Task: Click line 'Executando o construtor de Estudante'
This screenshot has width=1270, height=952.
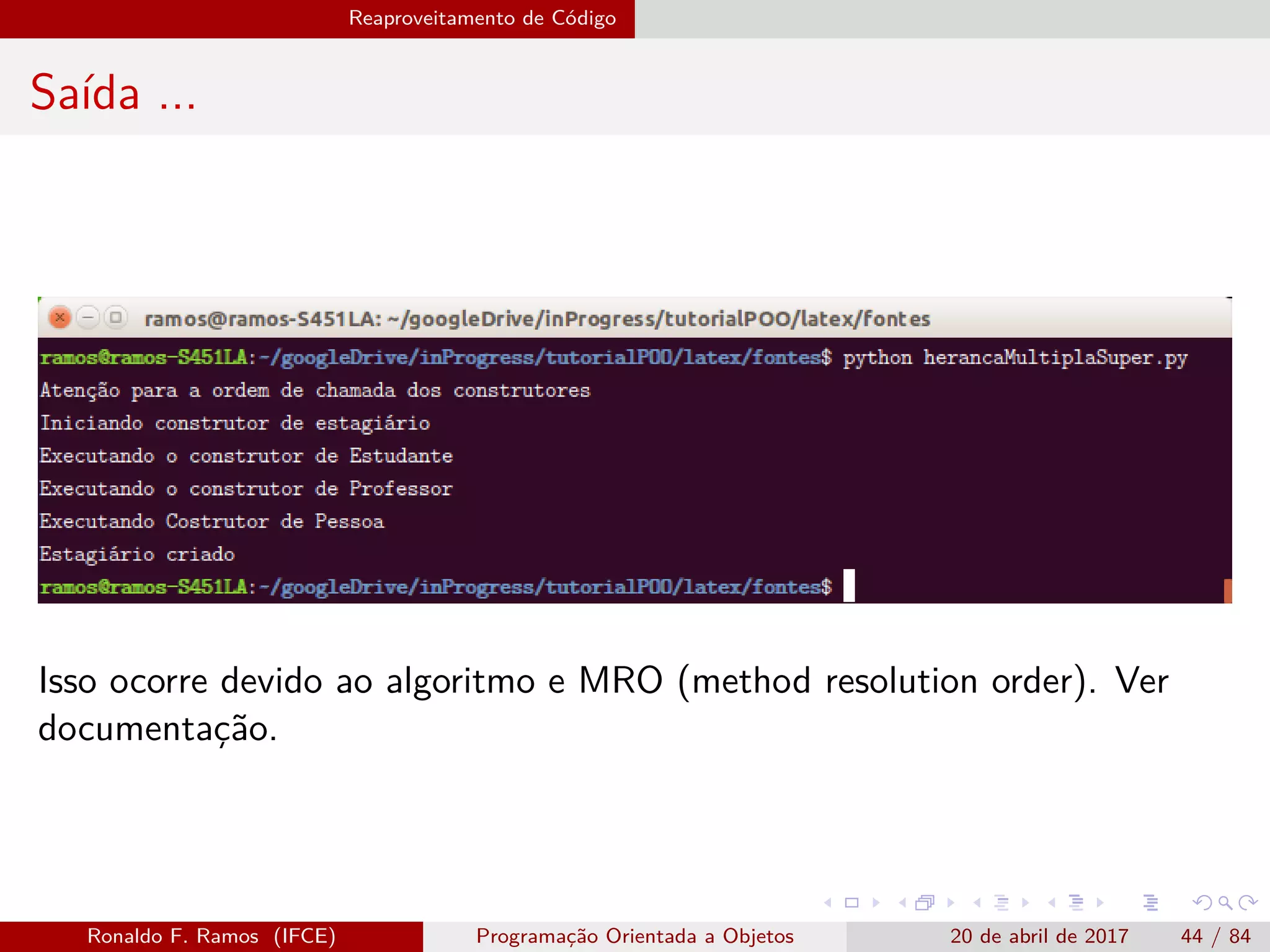Action: 246,456
